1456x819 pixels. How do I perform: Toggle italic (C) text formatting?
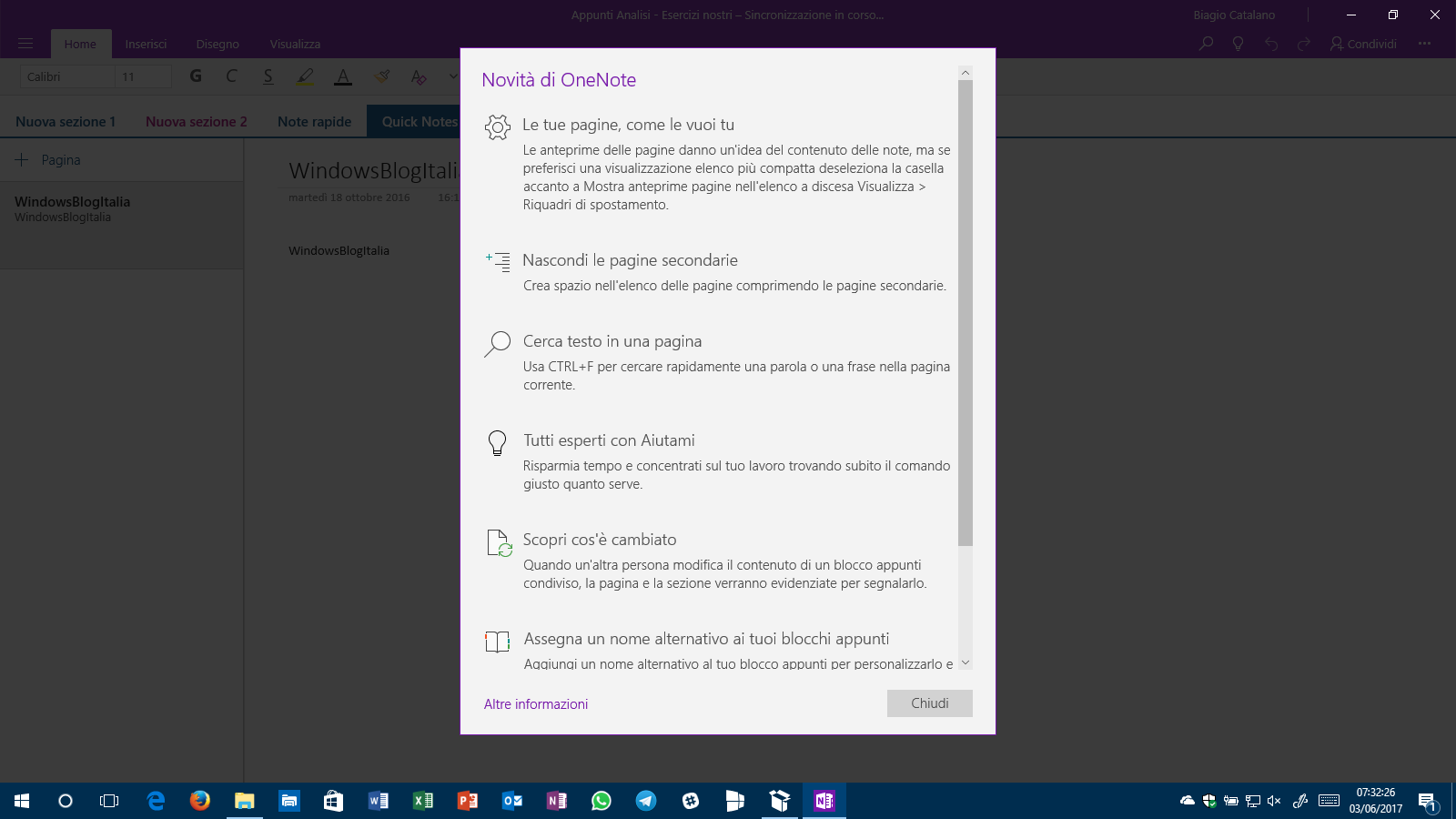231,76
